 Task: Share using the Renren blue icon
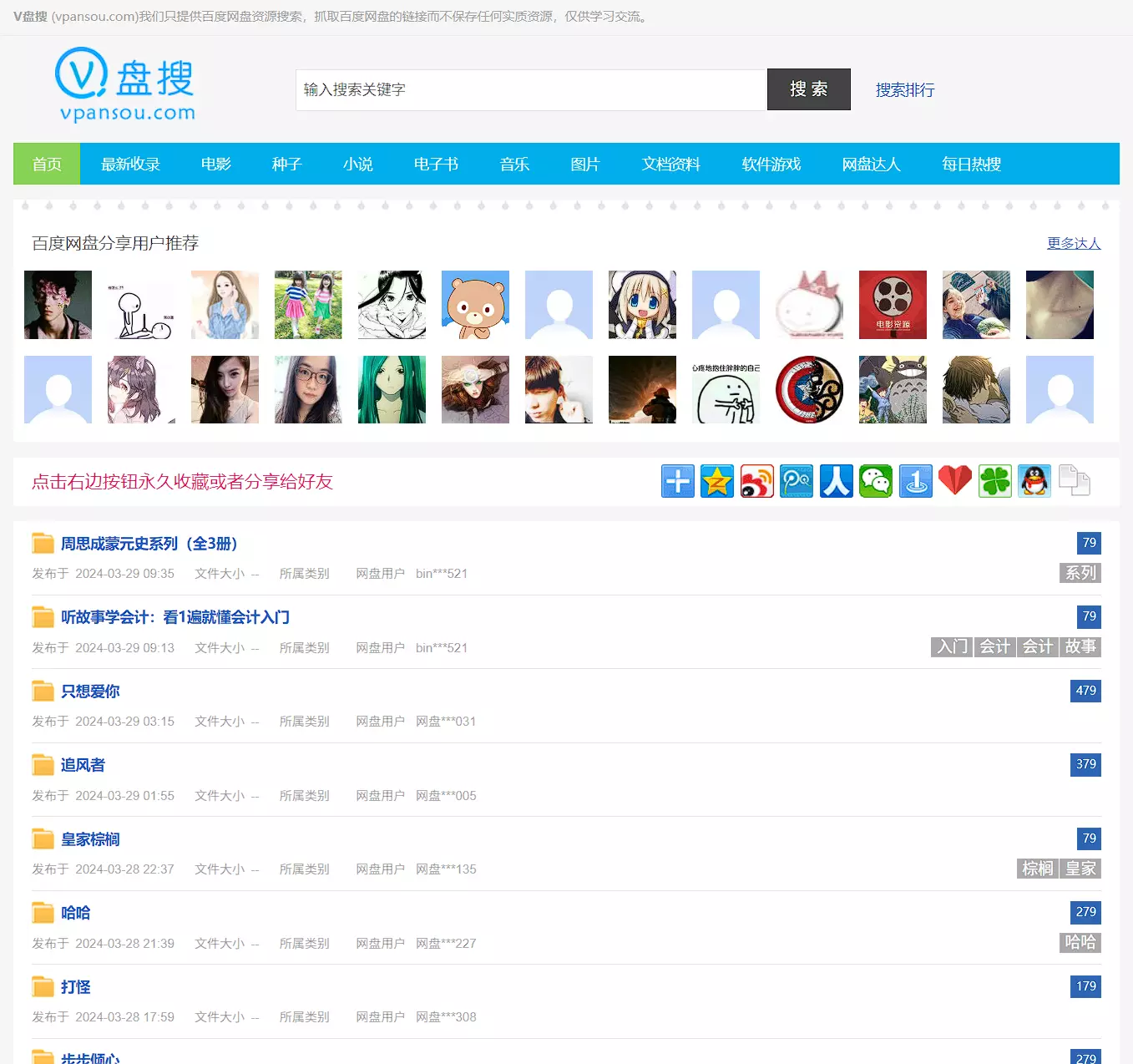(836, 481)
